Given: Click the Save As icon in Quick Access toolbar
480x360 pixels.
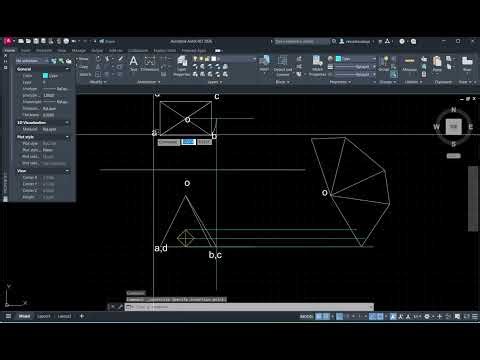Looking at the screenshot, I should click(x=43, y=41).
